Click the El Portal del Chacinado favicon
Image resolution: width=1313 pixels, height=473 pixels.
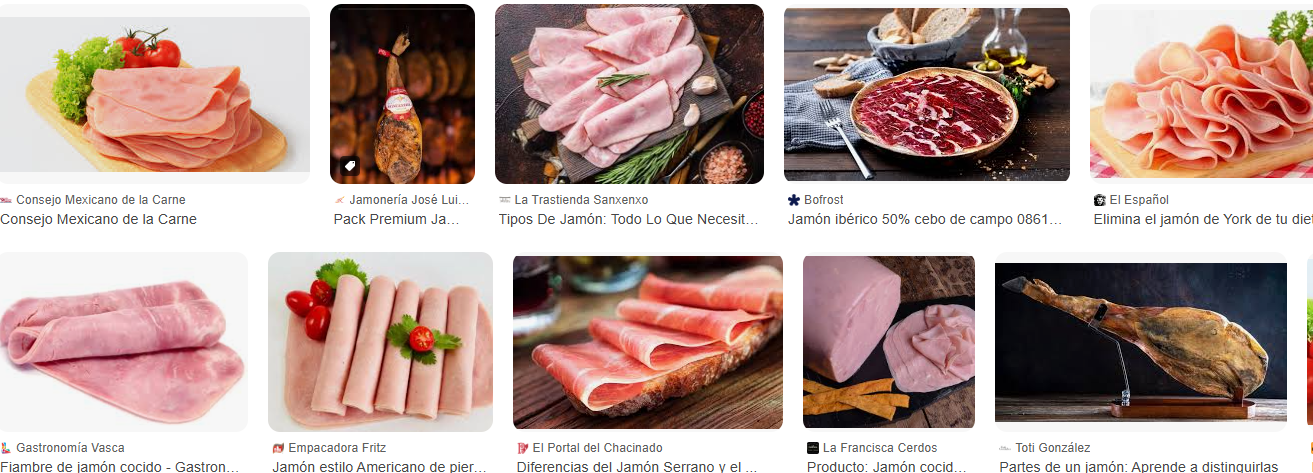pyautogui.click(x=523, y=448)
